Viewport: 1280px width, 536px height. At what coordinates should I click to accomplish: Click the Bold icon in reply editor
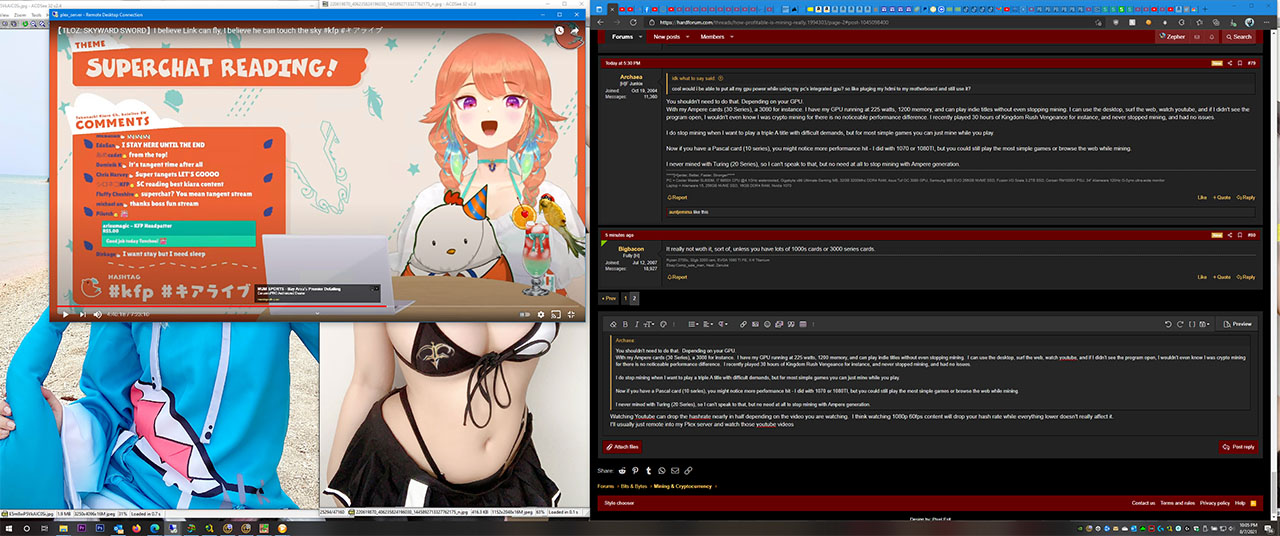[x=625, y=324]
